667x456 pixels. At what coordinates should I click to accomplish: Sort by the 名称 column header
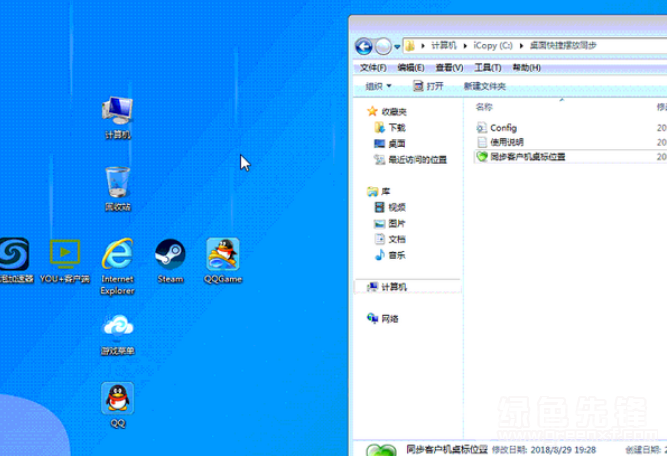[x=484, y=107]
